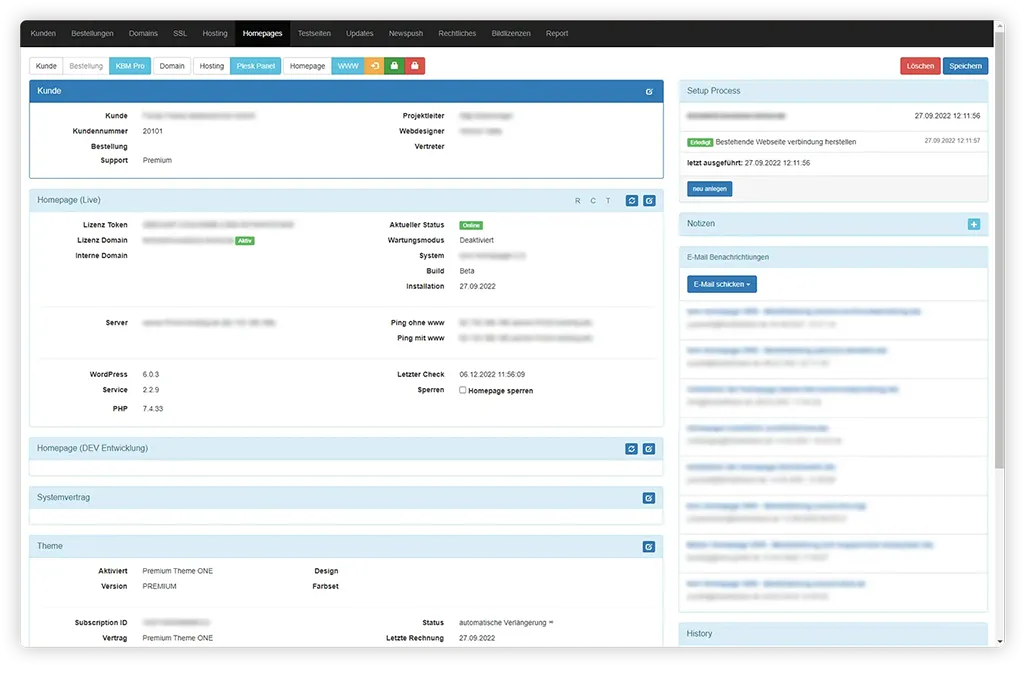Click the orange login arrow icon button
Screen dimensions: 1024x674
coord(374,66)
